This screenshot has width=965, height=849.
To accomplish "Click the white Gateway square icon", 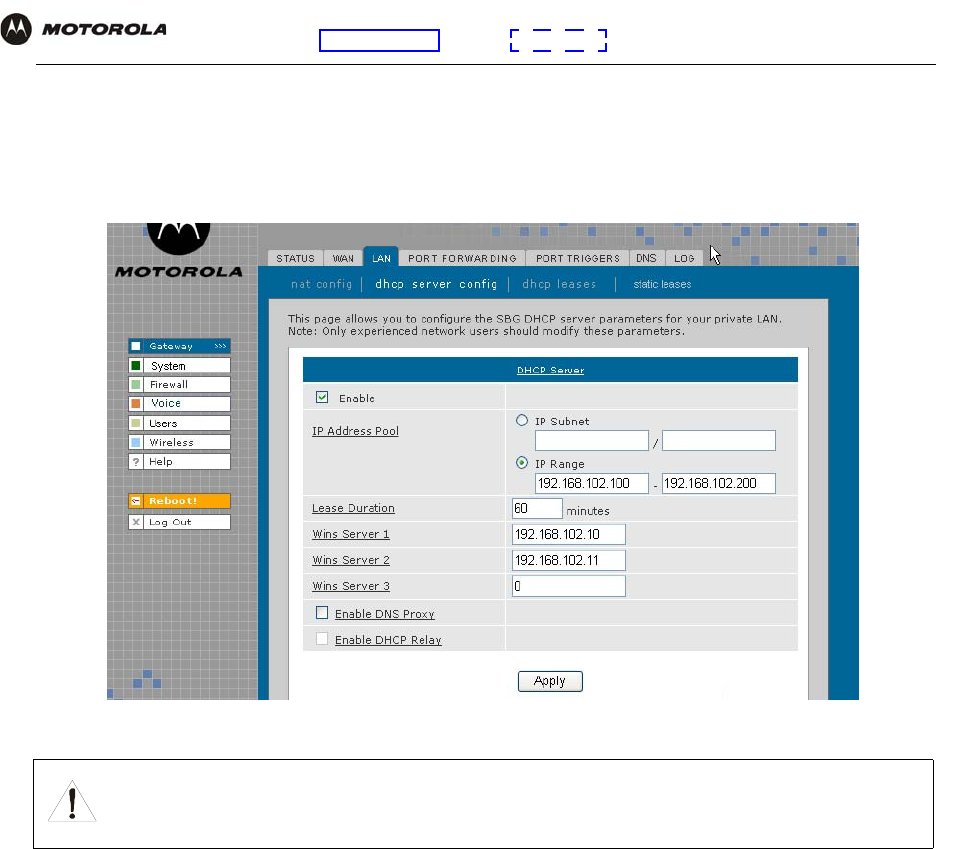I will click(136, 346).
